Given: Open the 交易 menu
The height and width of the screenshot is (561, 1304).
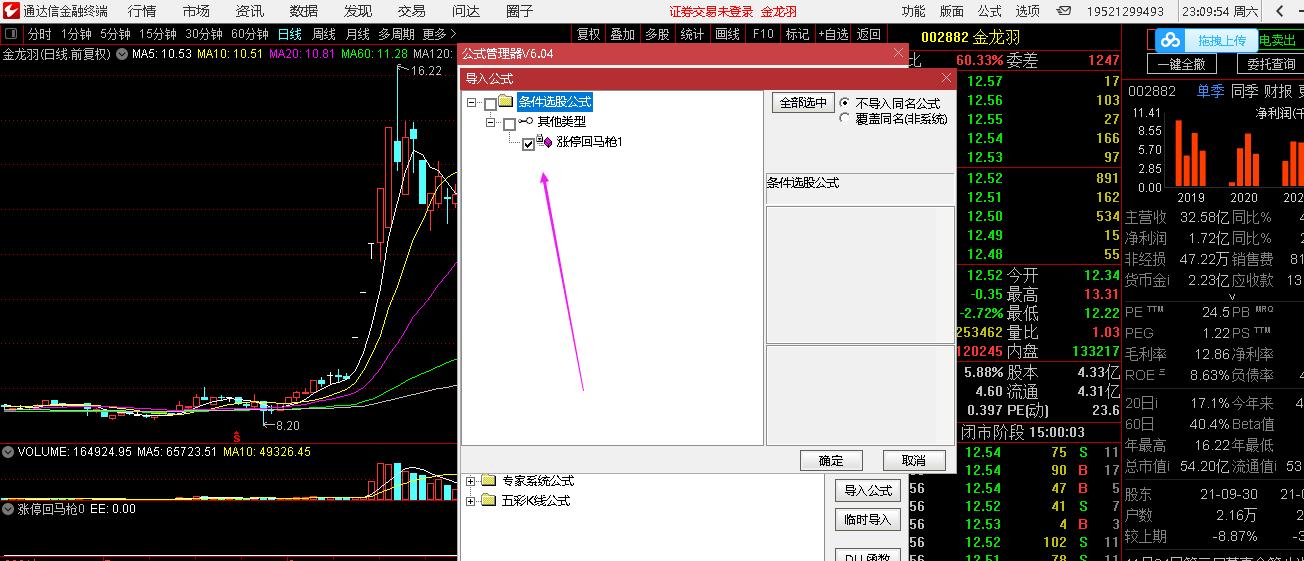Looking at the screenshot, I should point(412,12).
